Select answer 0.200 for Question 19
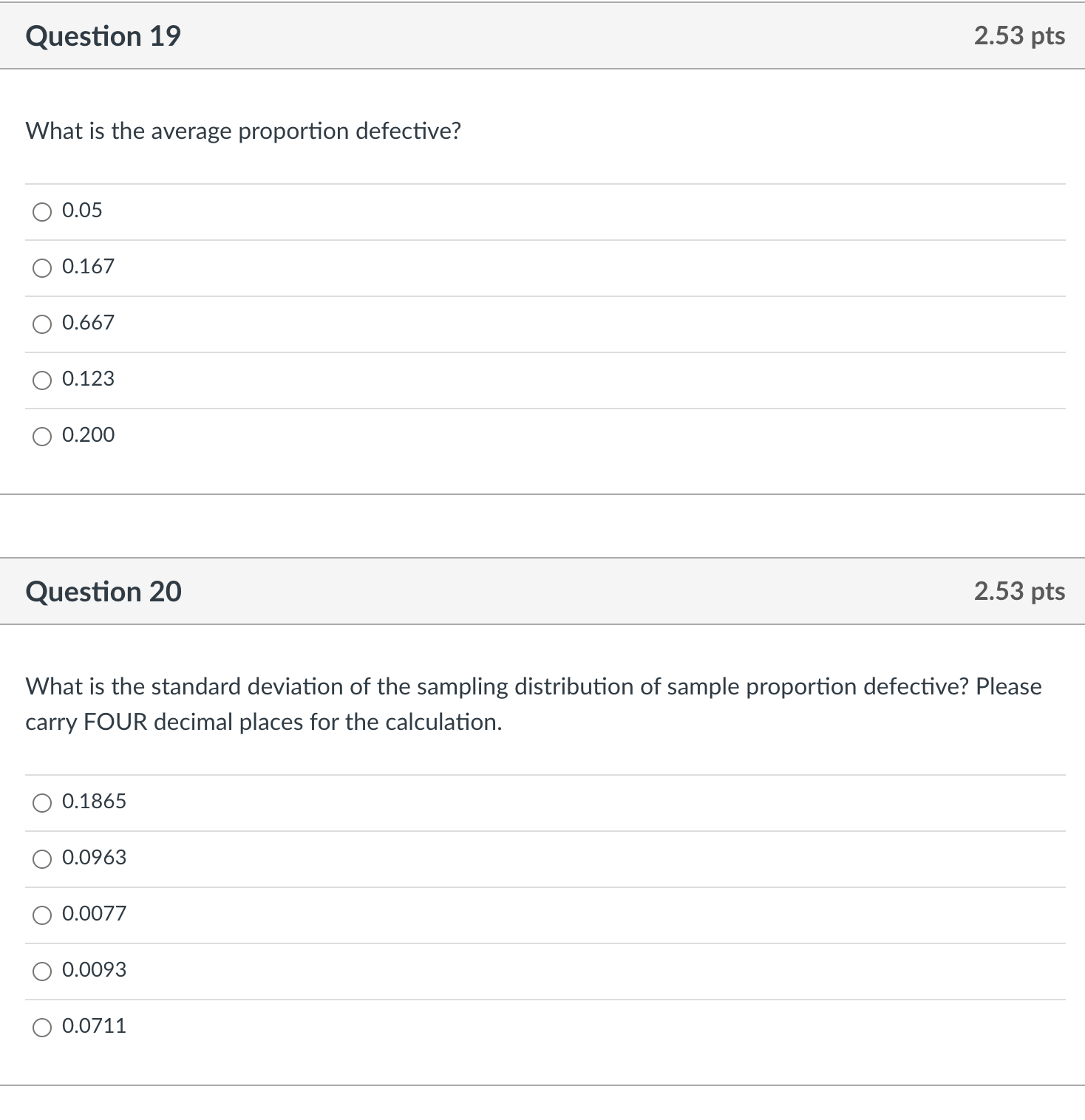The image size is (1085, 1120). tap(42, 435)
